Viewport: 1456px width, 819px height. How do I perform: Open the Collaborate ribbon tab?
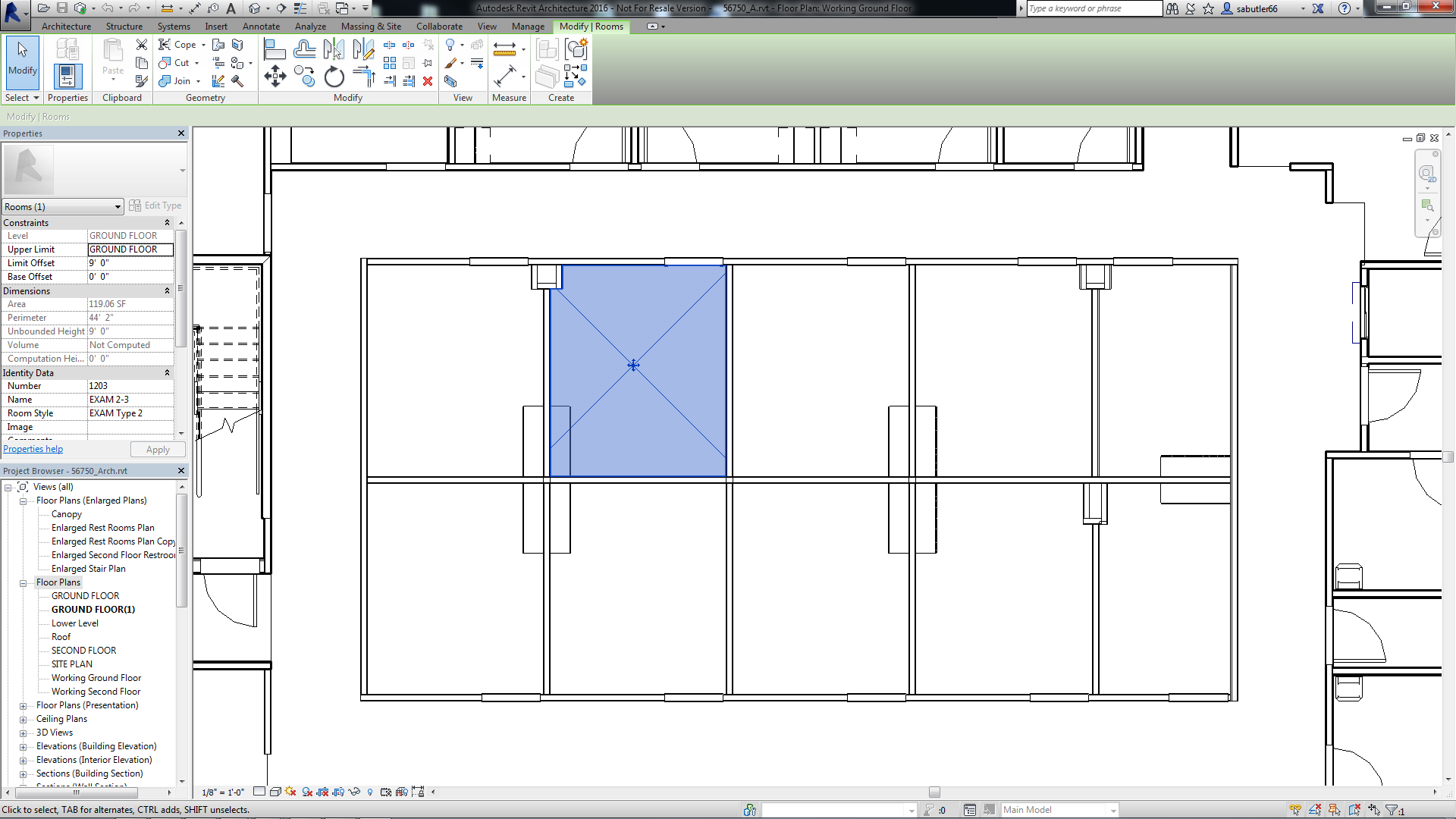point(439,27)
